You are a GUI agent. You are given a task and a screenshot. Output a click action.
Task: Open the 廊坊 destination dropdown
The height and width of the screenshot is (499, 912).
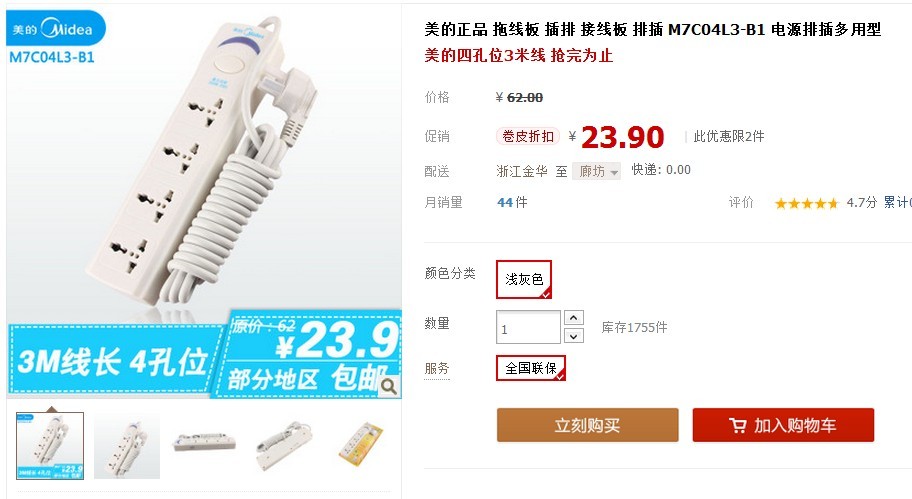tap(596, 171)
